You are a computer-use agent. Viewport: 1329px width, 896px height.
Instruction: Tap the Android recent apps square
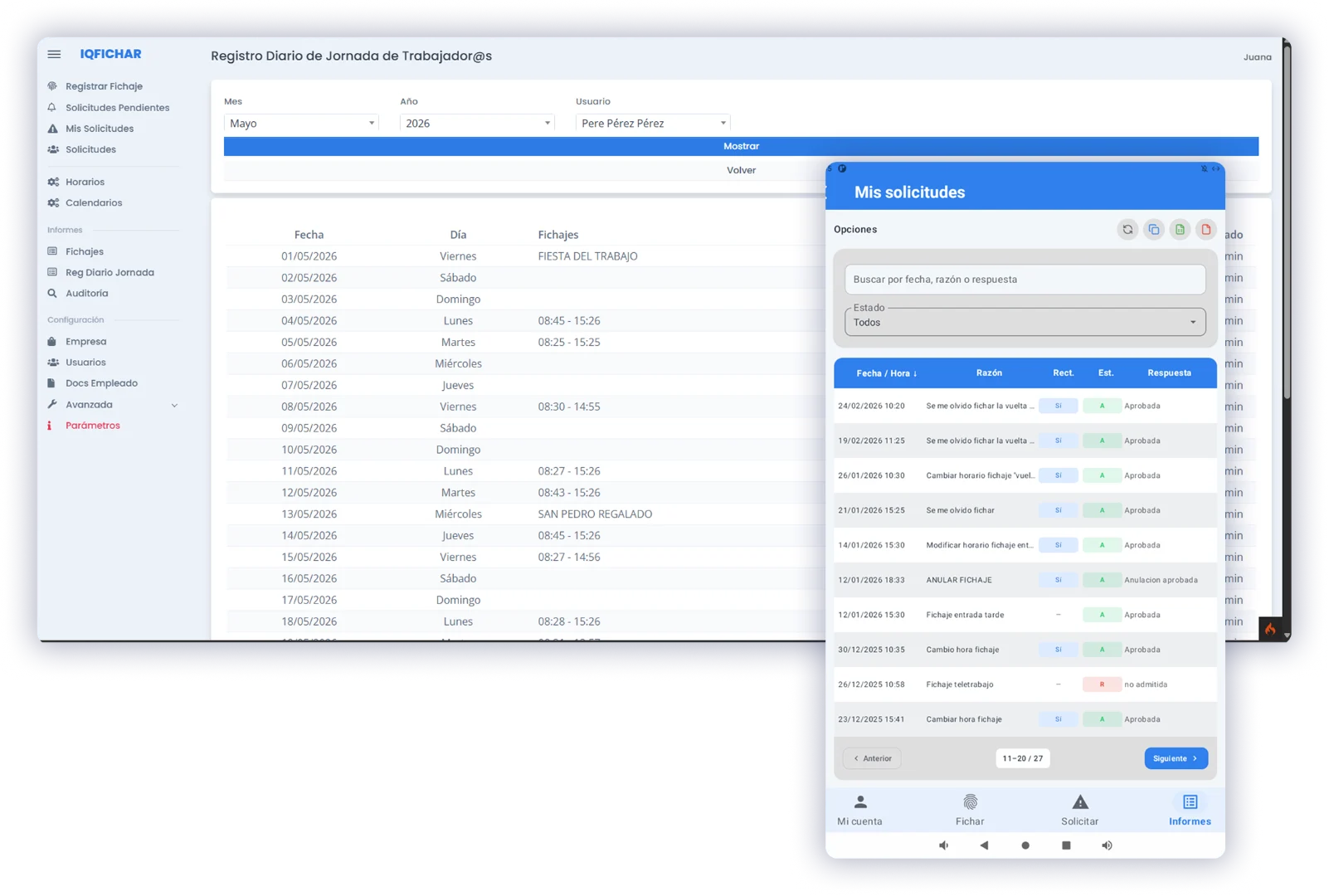(x=1066, y=845)
